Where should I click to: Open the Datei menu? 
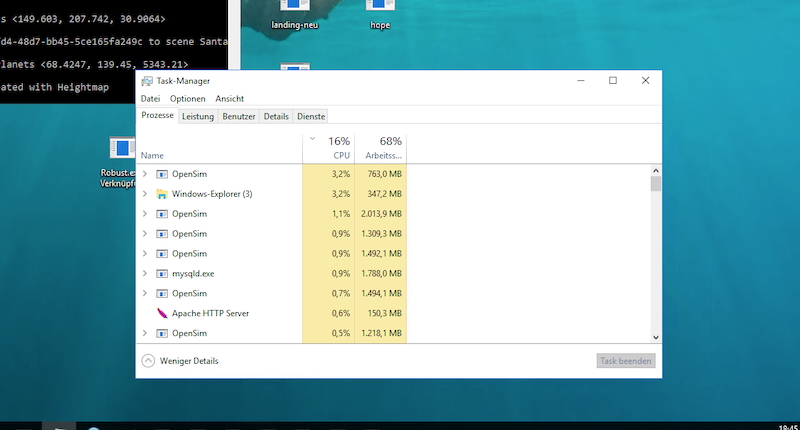pos(151,98)
